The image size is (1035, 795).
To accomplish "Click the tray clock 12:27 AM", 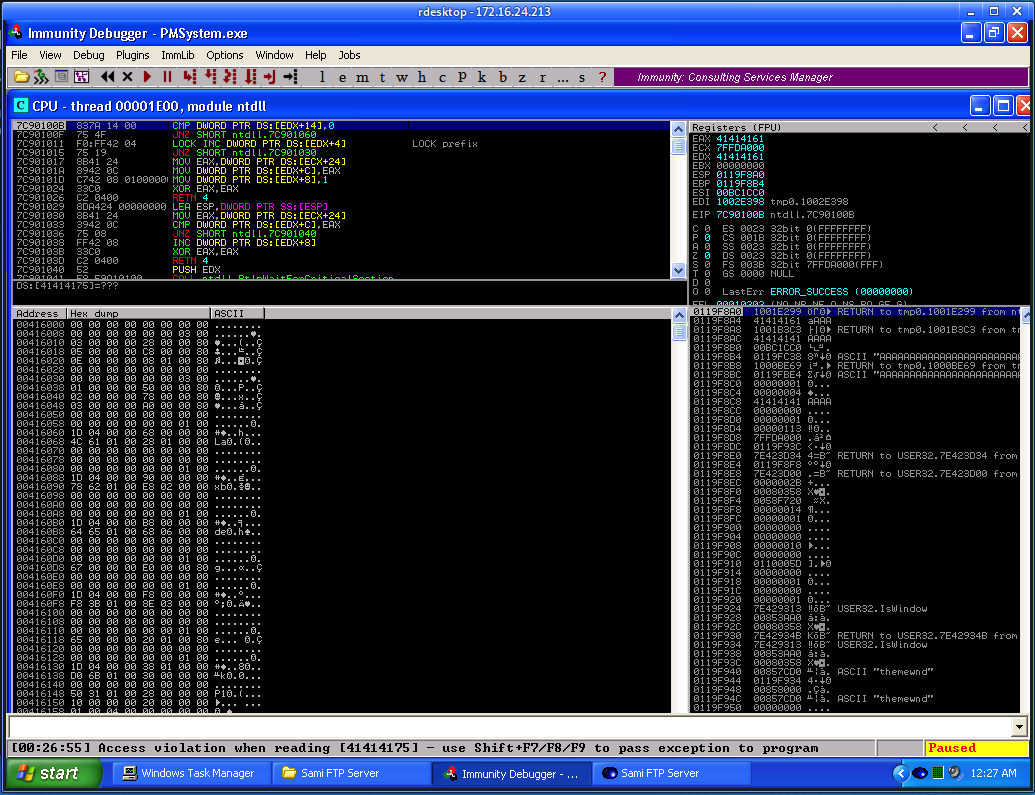I will pos(993,773).
